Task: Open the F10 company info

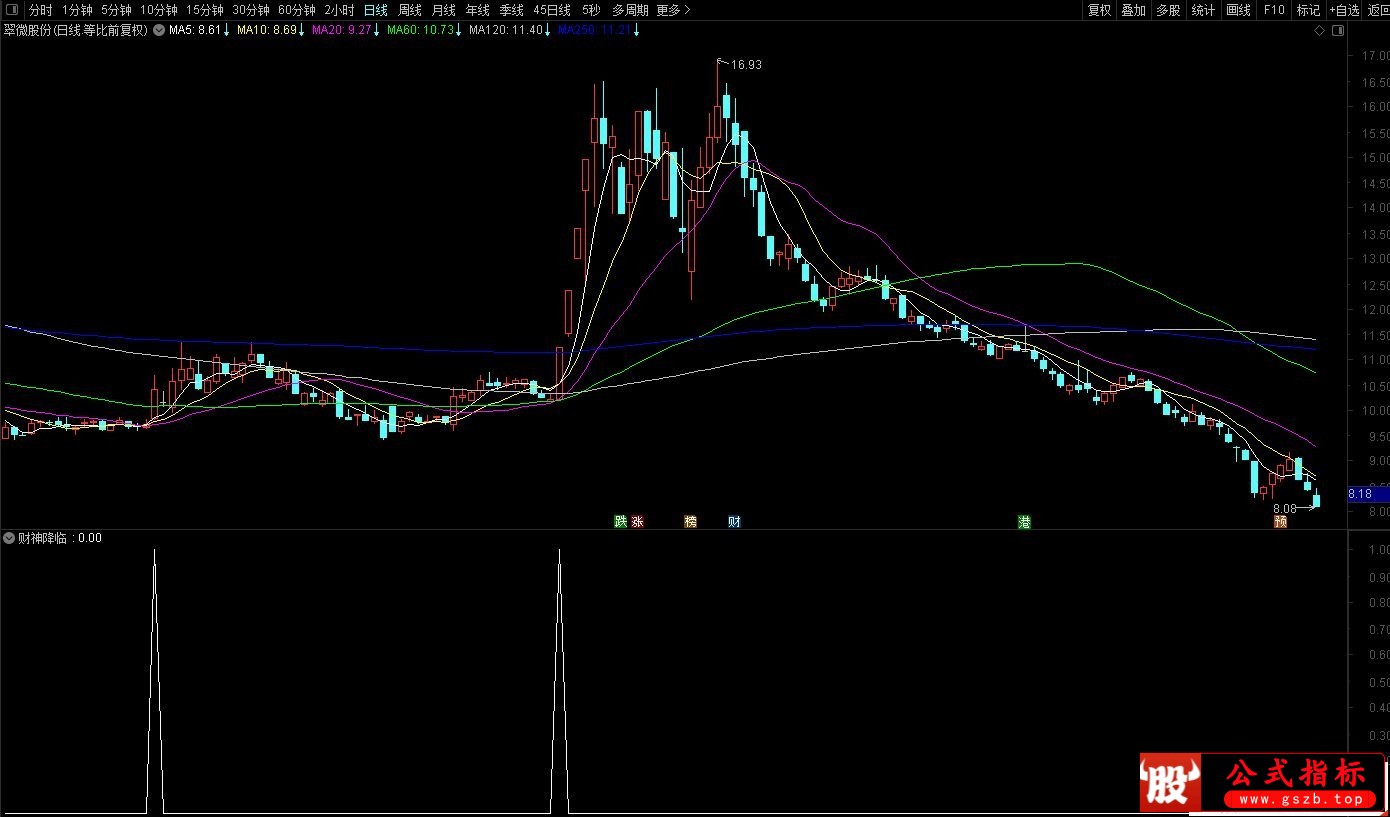Action: 1274,10
